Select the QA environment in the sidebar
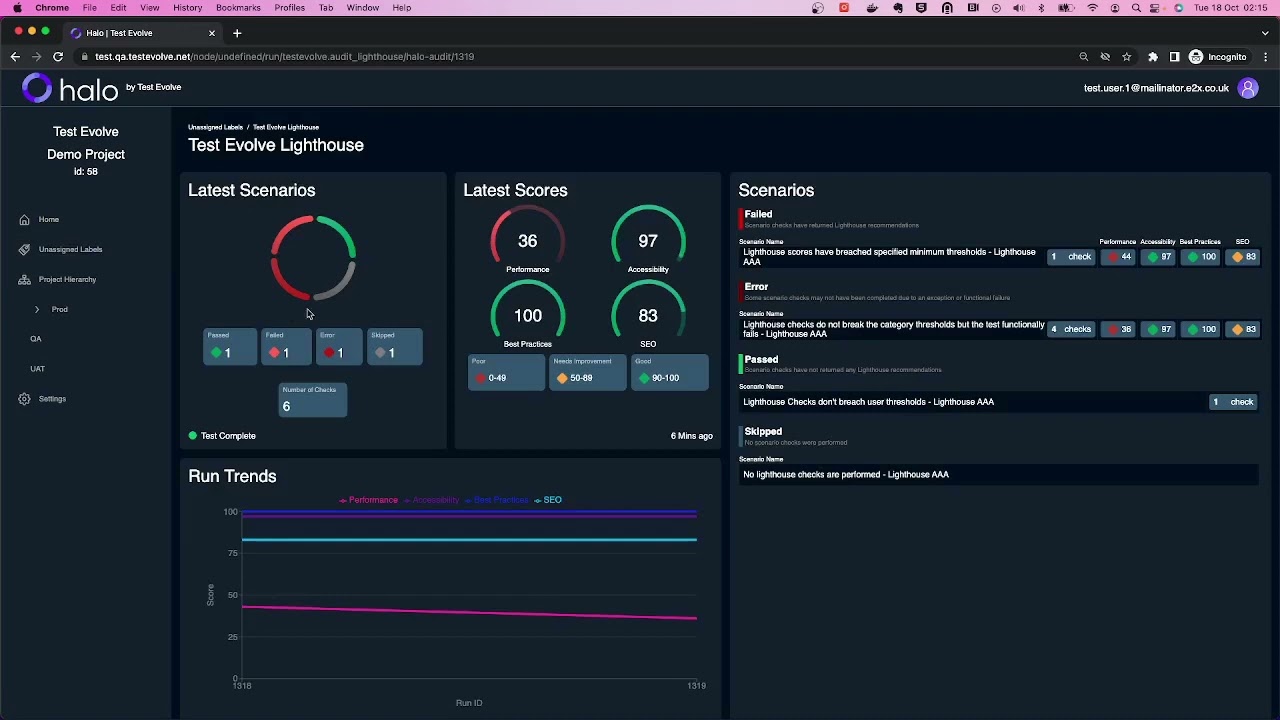 click(x=36, y=339)
